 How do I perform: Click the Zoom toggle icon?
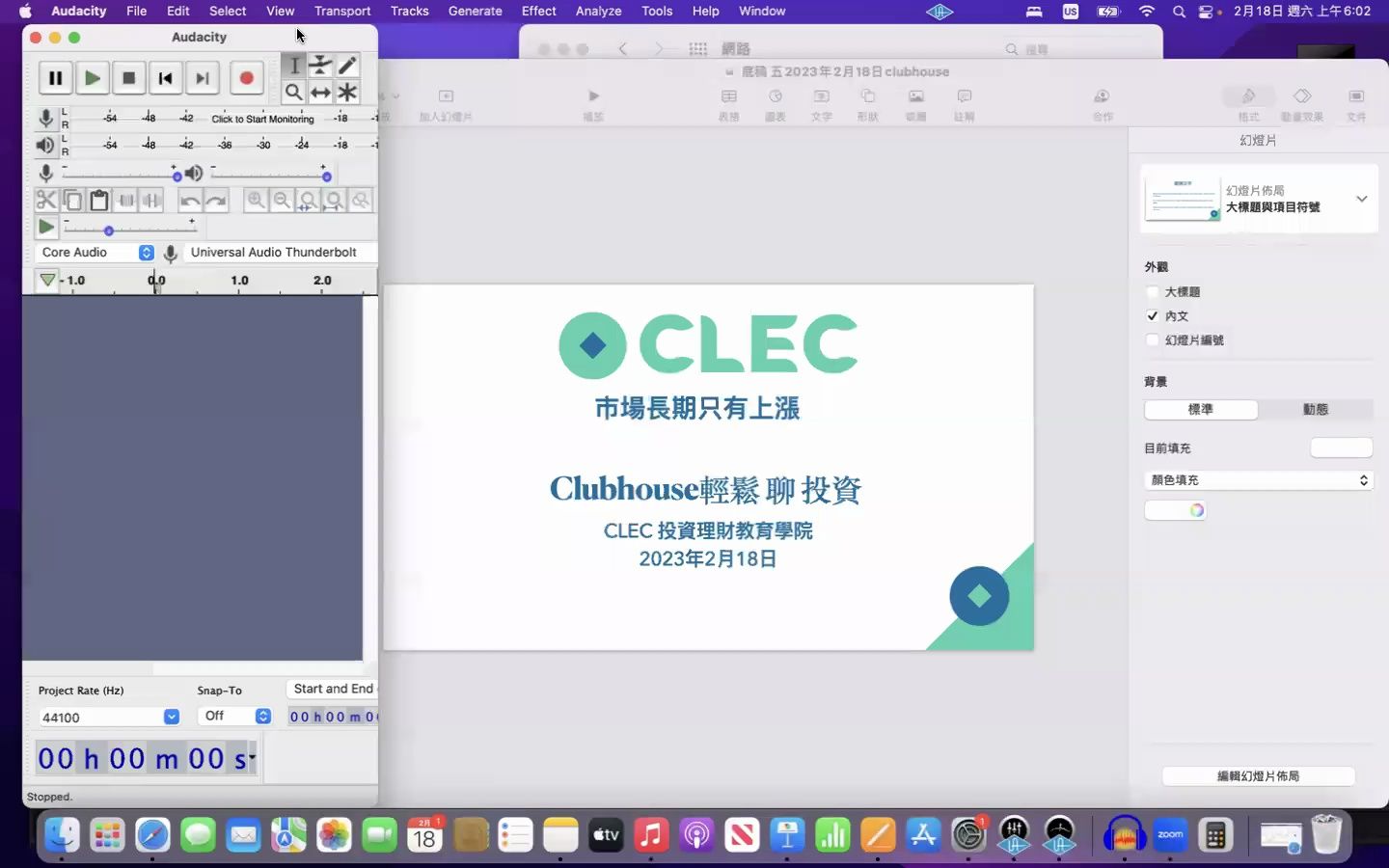tap(360, 200)
